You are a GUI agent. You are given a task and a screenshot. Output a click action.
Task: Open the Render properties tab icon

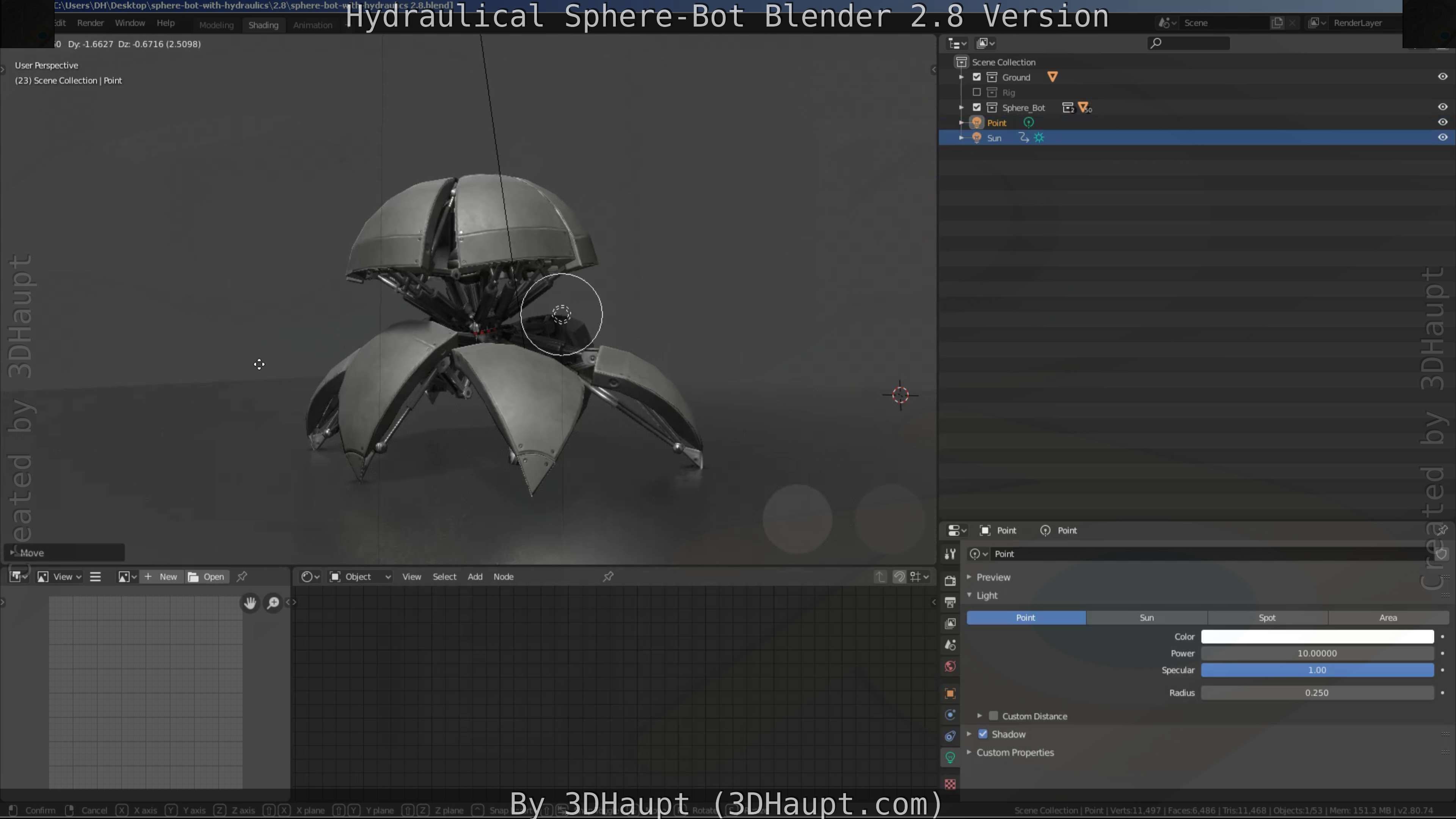coord(950,581)
